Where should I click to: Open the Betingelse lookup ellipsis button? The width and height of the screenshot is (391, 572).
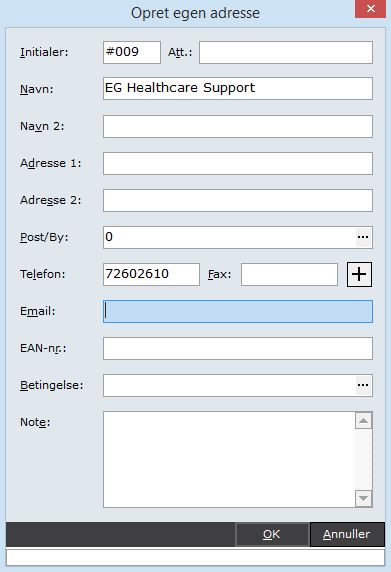point(363,385)
